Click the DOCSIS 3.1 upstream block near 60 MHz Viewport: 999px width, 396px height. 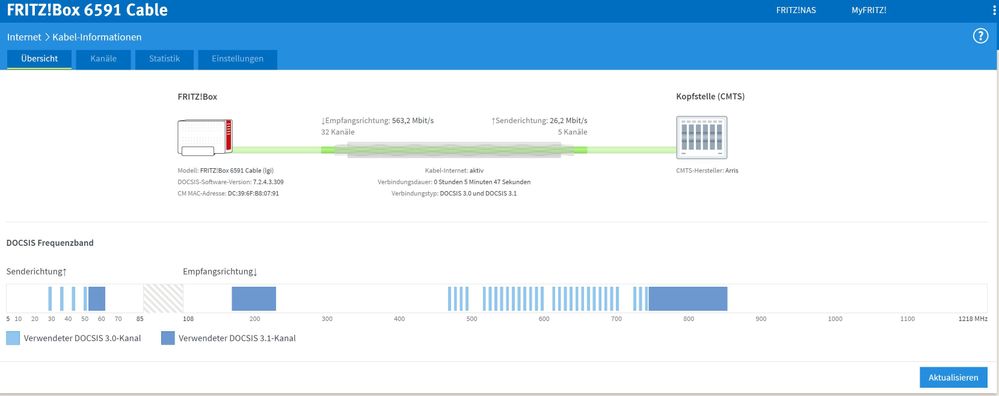pyautogui.click(x=97, y=299)
